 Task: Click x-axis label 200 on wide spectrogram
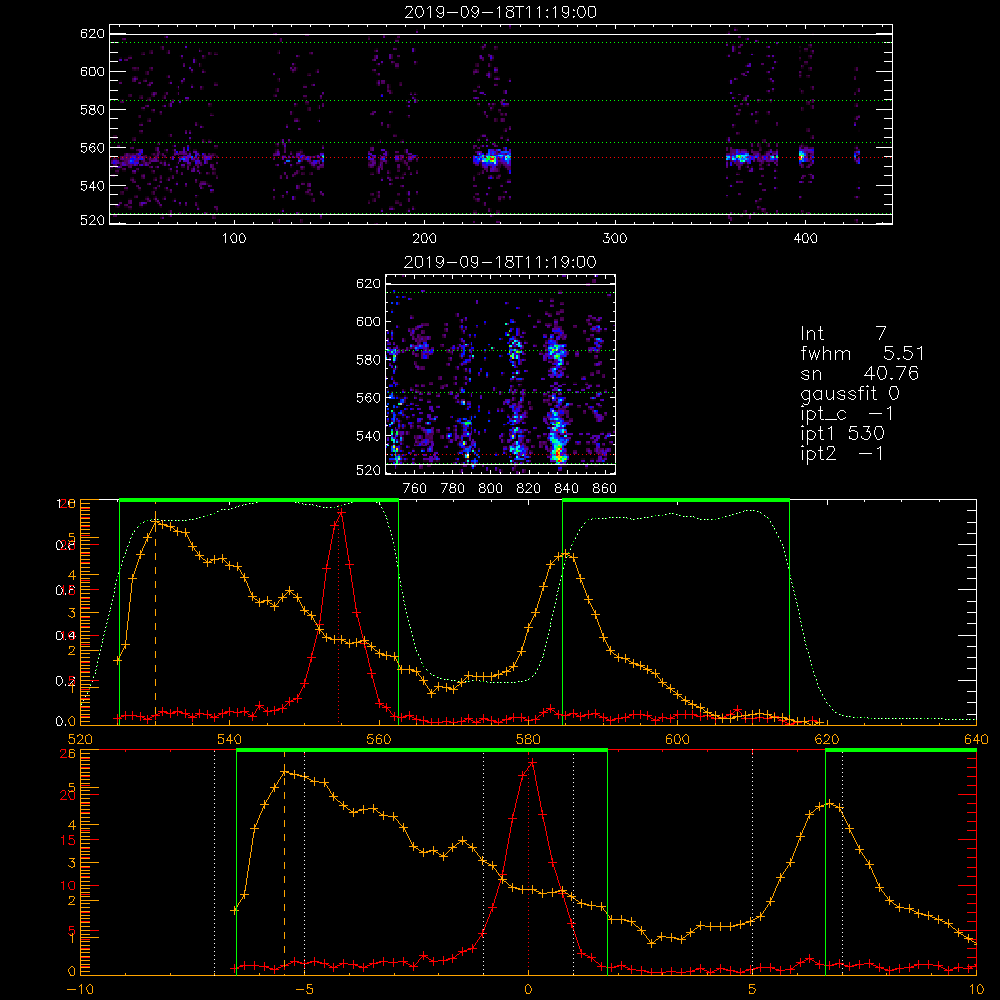425,239
